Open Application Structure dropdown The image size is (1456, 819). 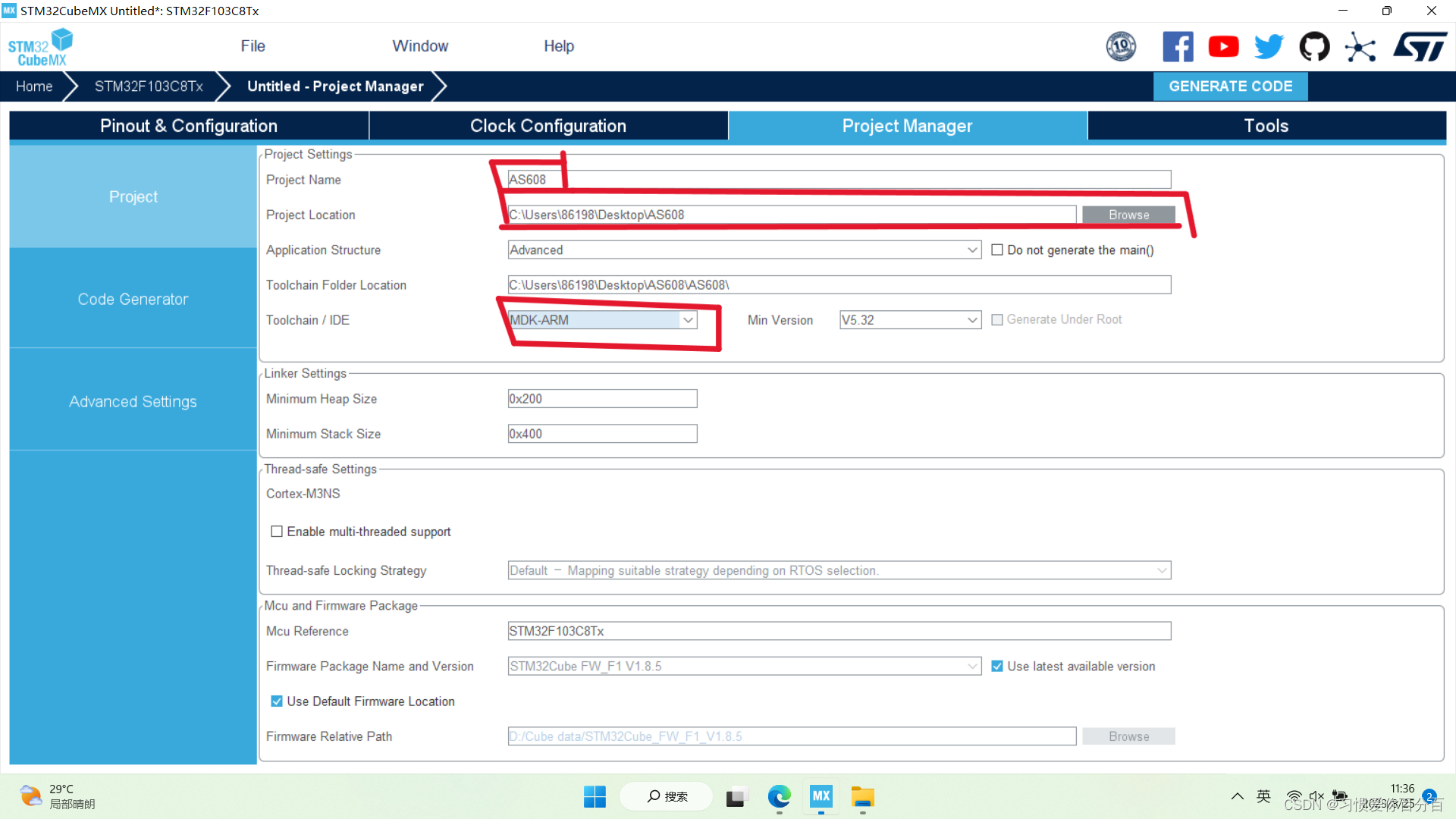coord(972,250)
